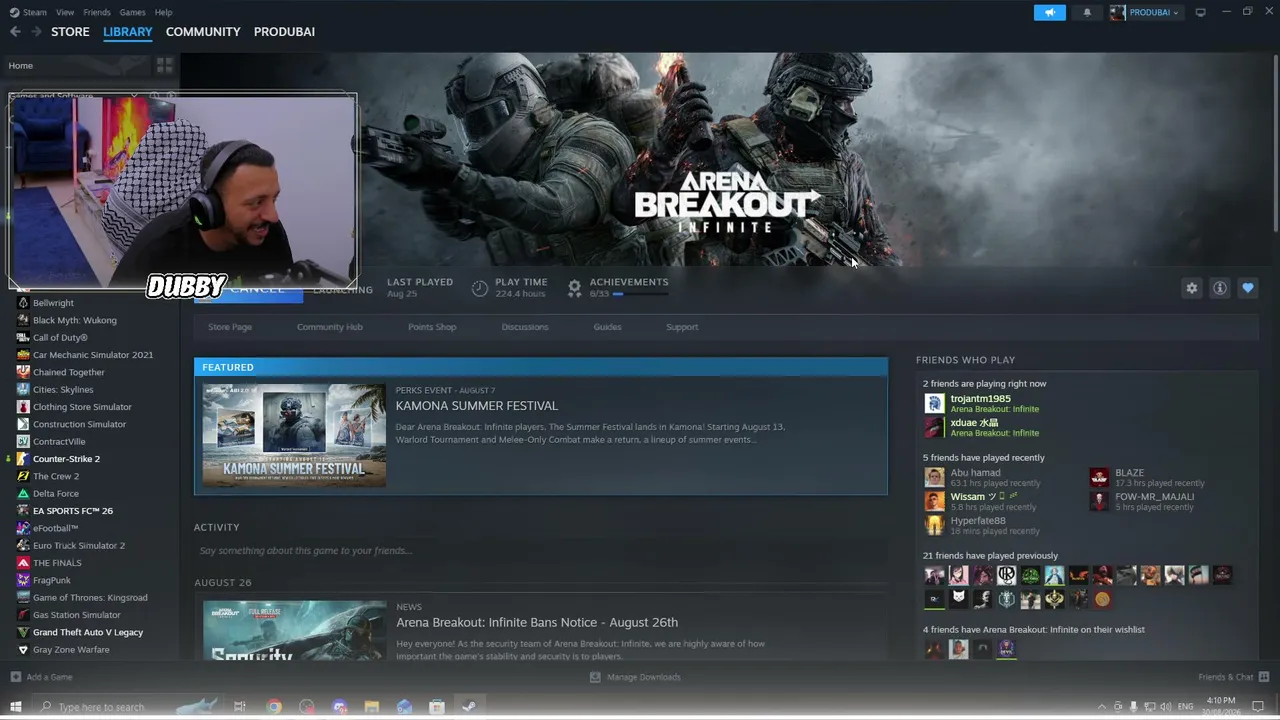Screen dimensions: 1280x720
Task: Click the Counter-Strike 2 game icon
Action: coord(23,459)
